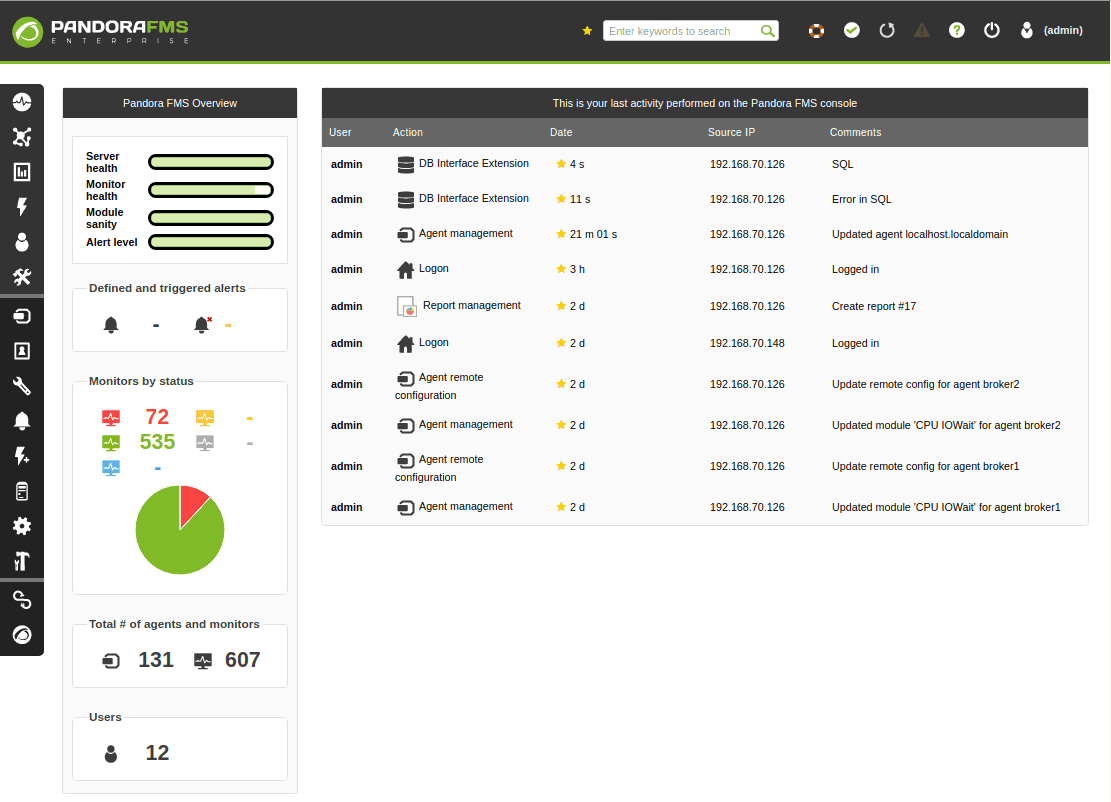Image resolution: width=1111 pixels, height=802 pixels.
Task: Click the green normal monitor status icon
Action: click(x=111, y=444)
